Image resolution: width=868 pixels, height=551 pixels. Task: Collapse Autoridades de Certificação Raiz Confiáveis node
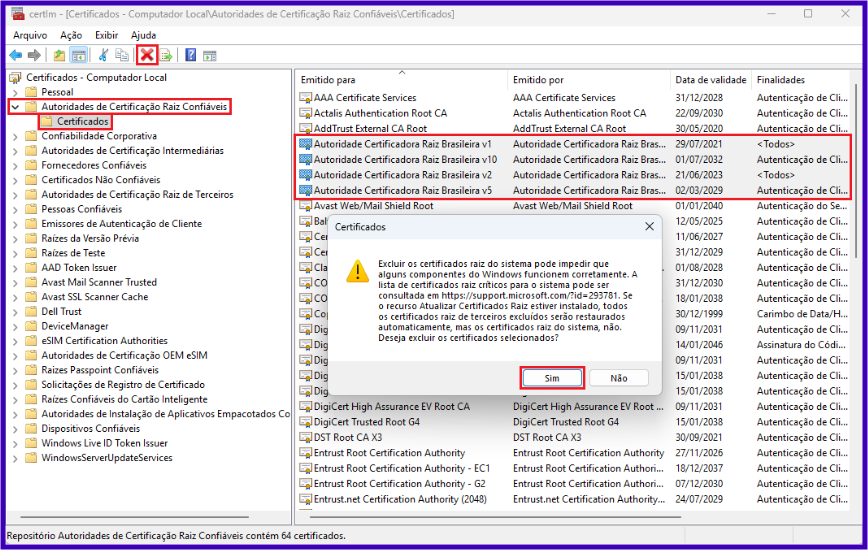(15, 107)
